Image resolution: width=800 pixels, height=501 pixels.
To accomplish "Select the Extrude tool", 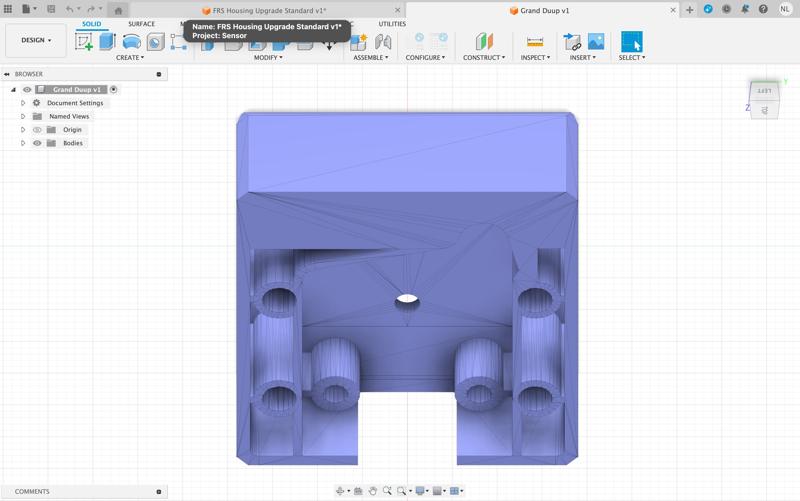I will tap(107, 41).
